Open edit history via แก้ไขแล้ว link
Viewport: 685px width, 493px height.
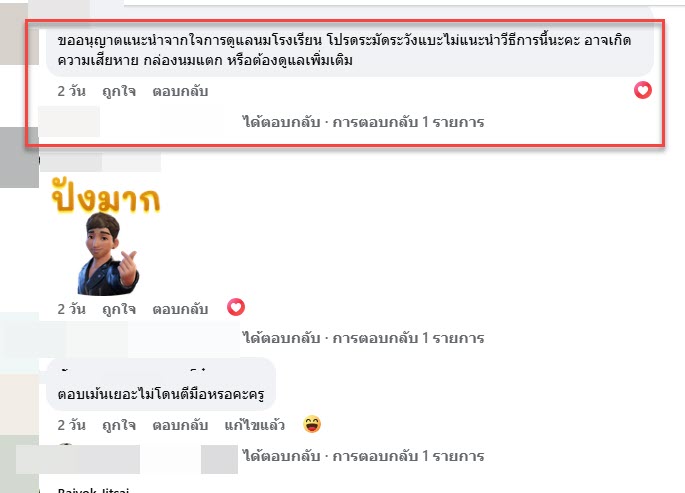[x=255, y=425]
